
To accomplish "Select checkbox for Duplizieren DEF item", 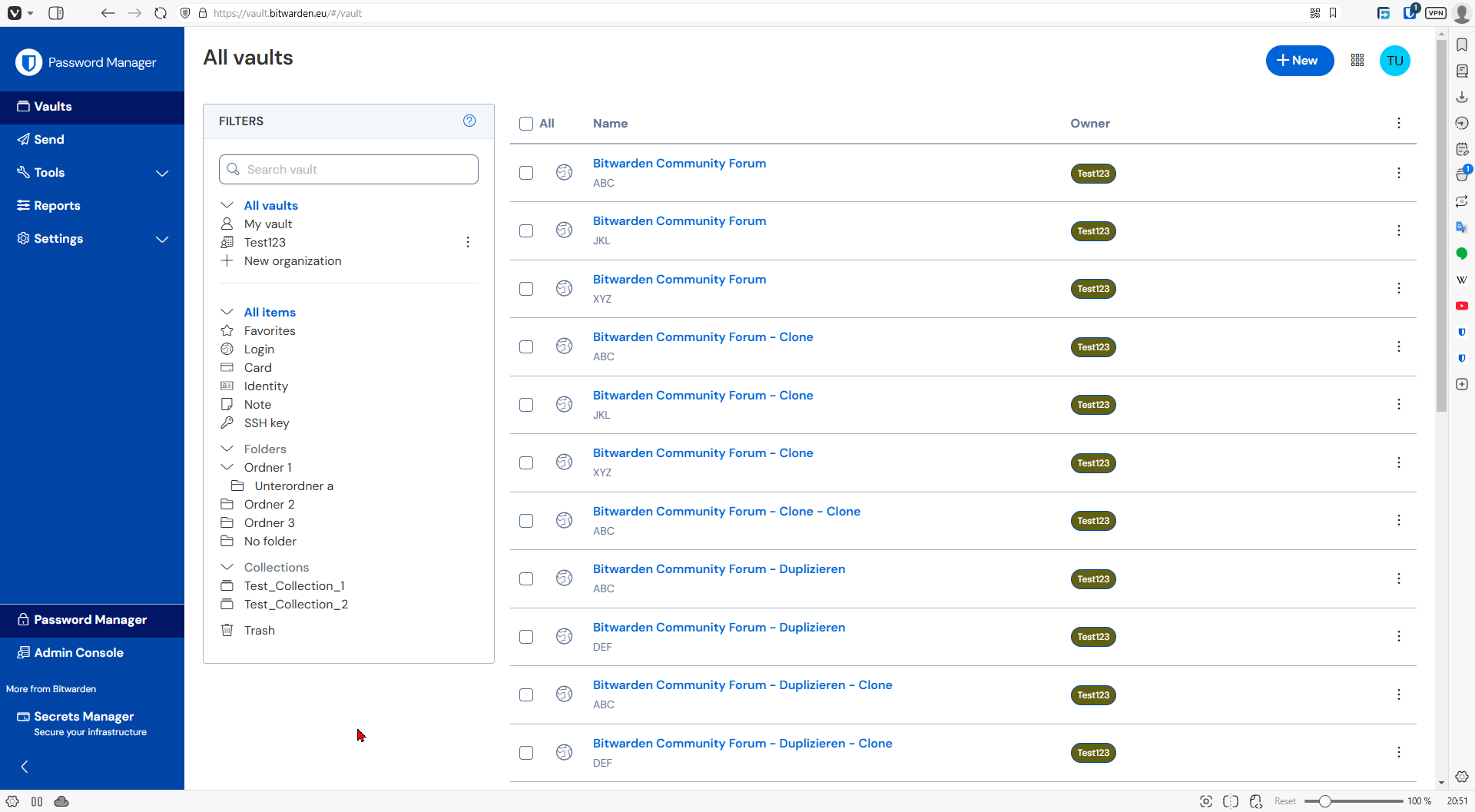I will [526, 637].
